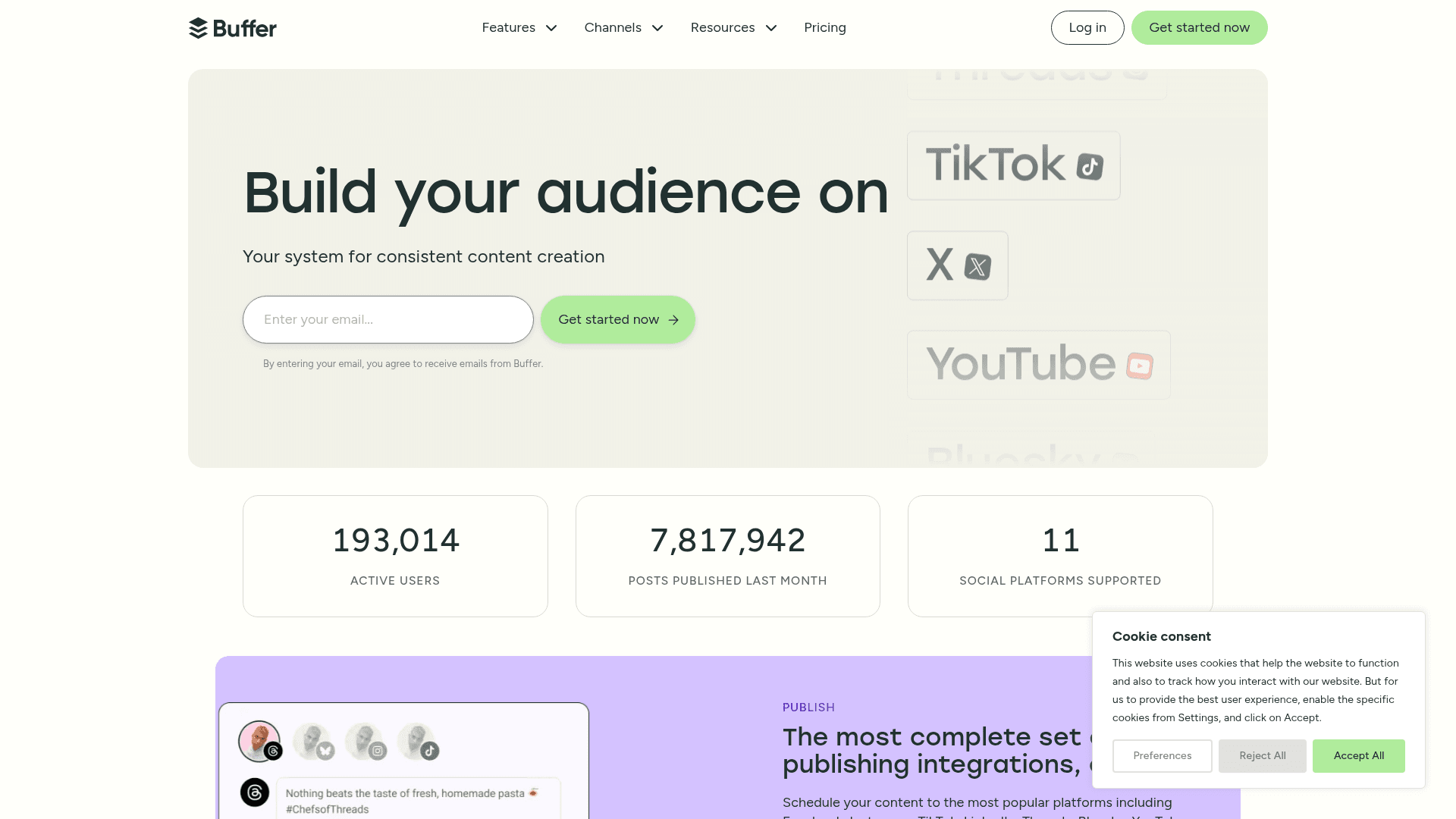The image size is (1456, 819).
Task: Focus the Enter your email field
Action: click(x=388, y=320)
